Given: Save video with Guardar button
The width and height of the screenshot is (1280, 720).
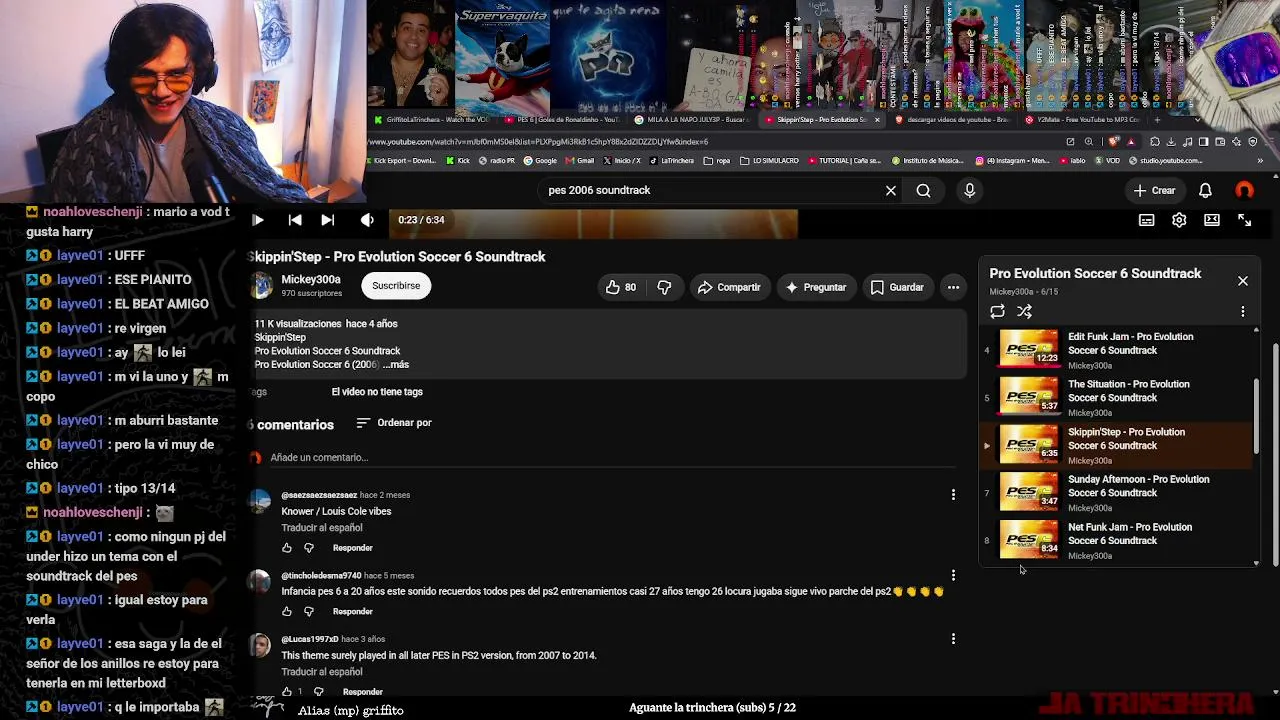Looking at the screenshot, I should click(897, 287).
